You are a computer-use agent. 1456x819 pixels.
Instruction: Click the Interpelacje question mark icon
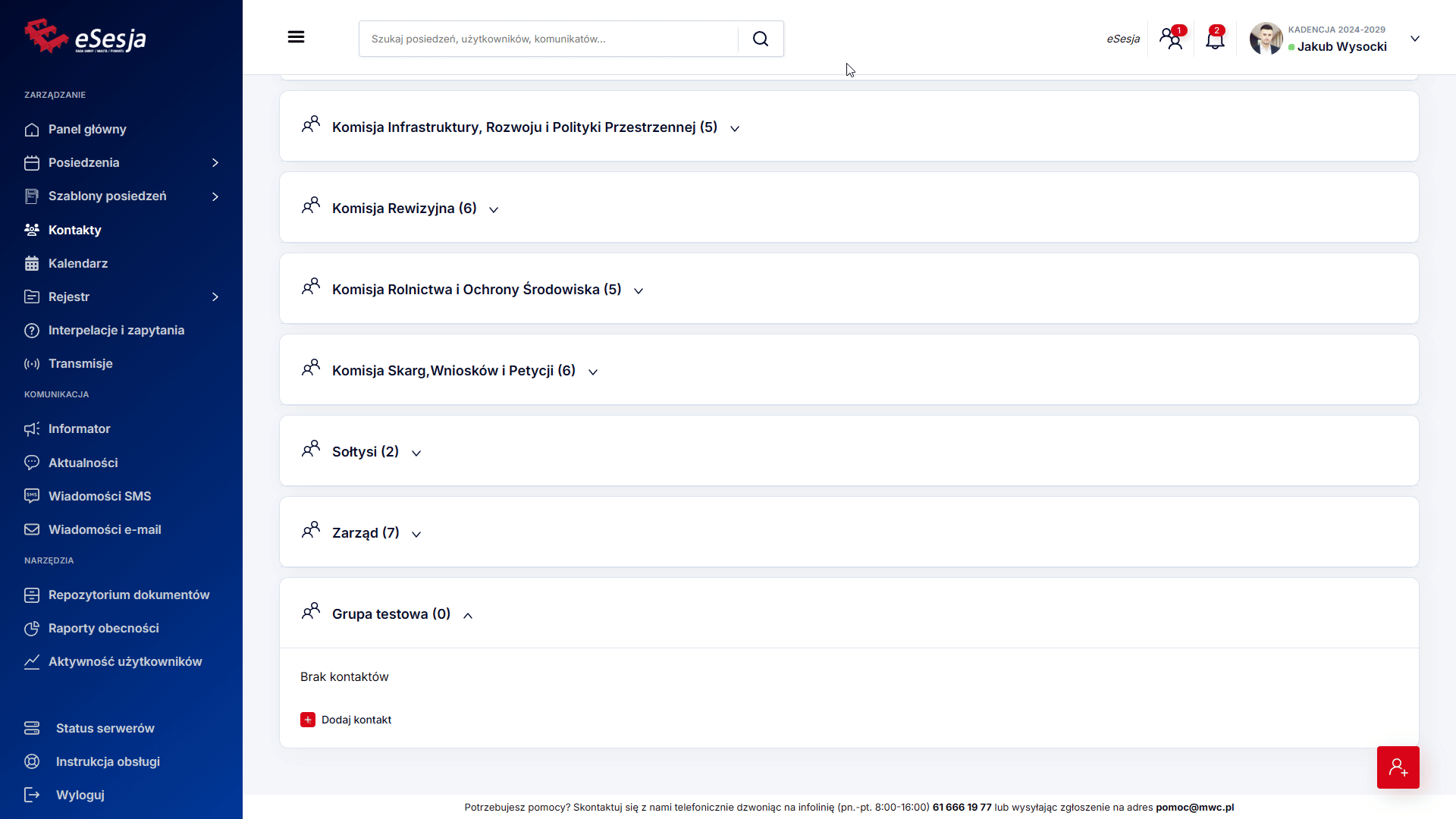(x=32, y=331)
